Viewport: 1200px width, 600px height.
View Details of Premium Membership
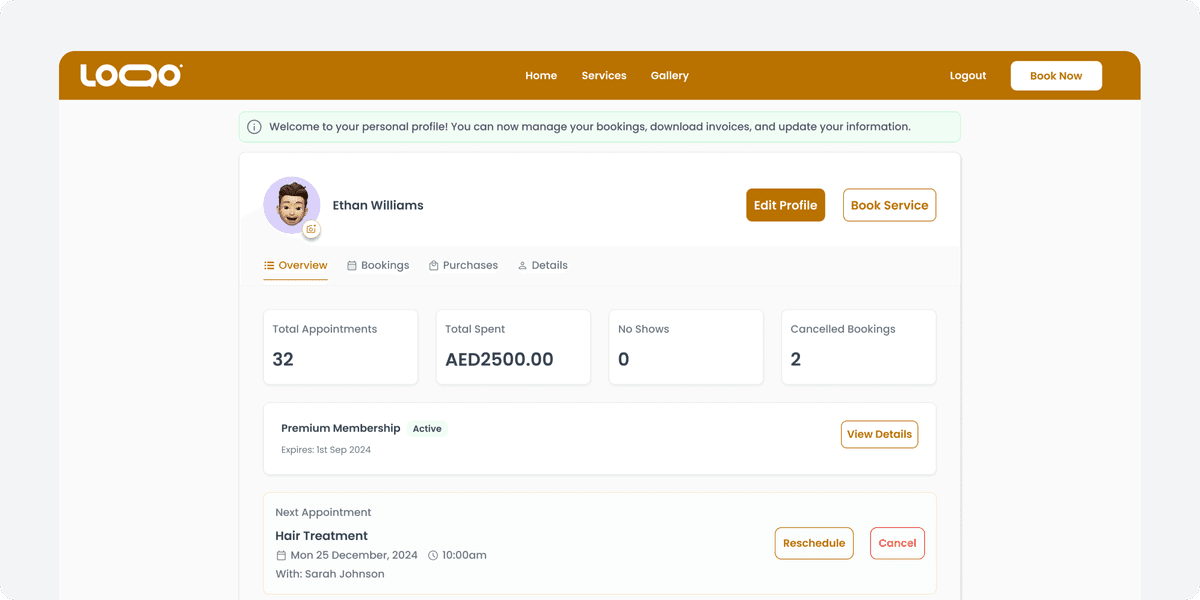point(879,434)
